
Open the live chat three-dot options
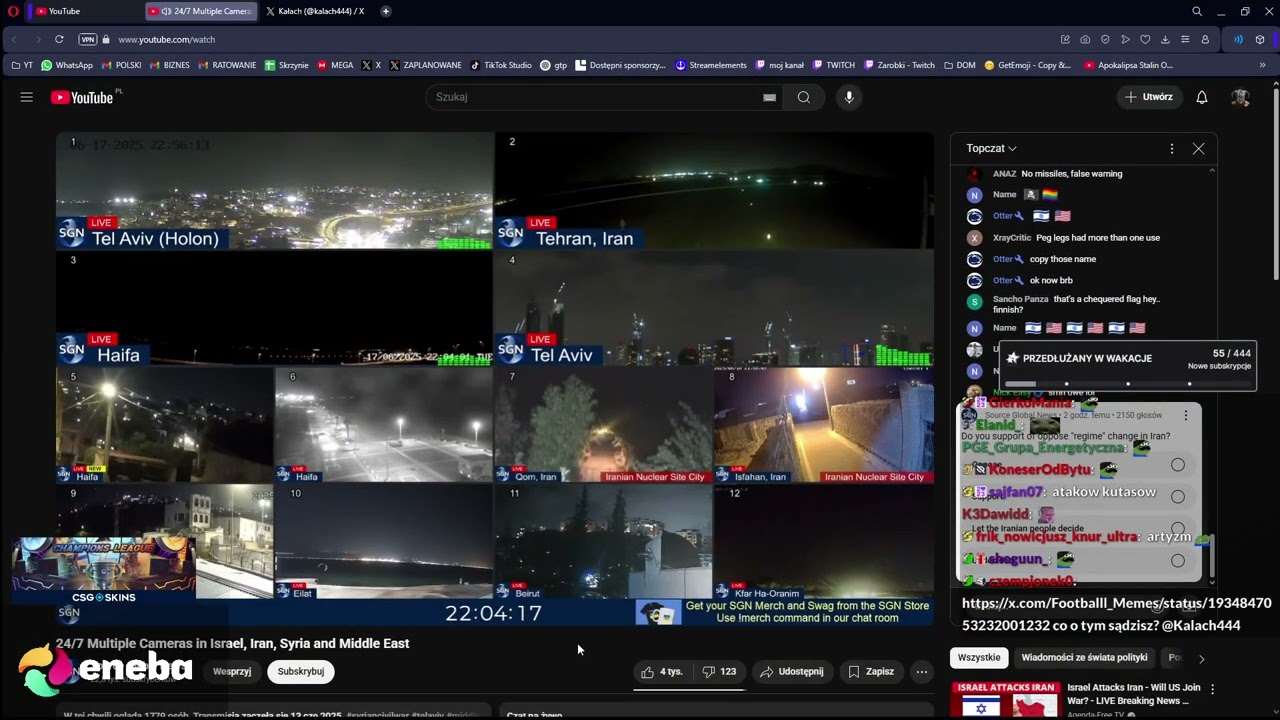coord(1172,148)
